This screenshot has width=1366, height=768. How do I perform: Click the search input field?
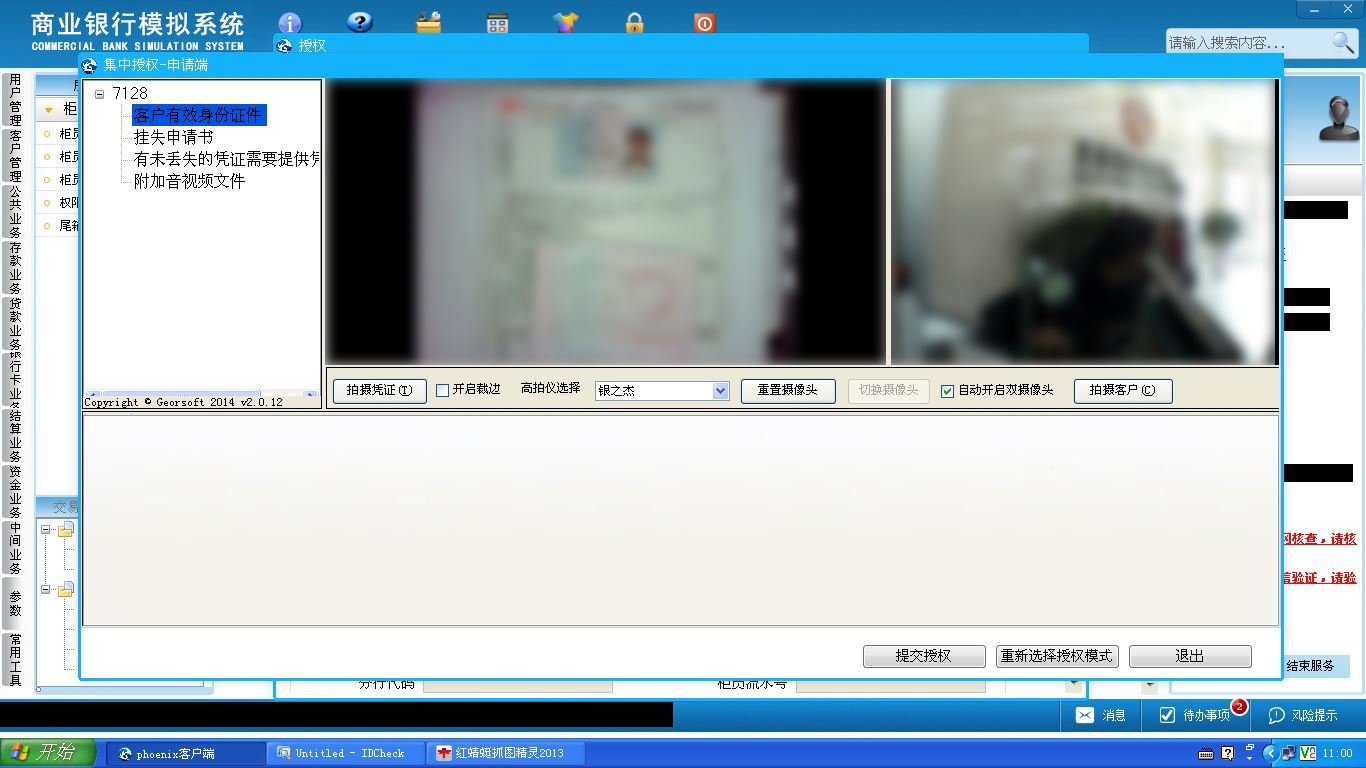1248,43
